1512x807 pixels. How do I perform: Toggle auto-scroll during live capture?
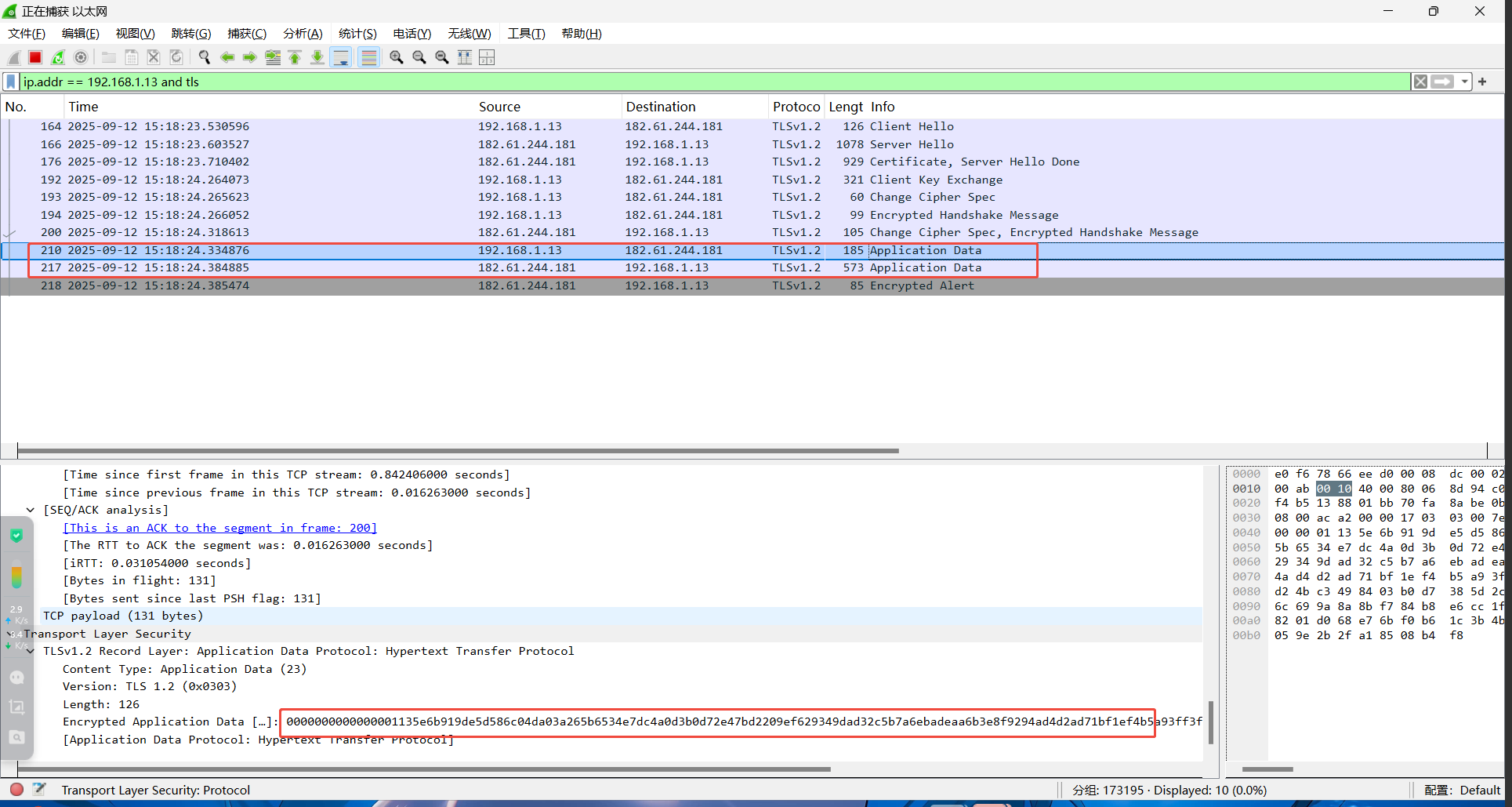[341, 57]
